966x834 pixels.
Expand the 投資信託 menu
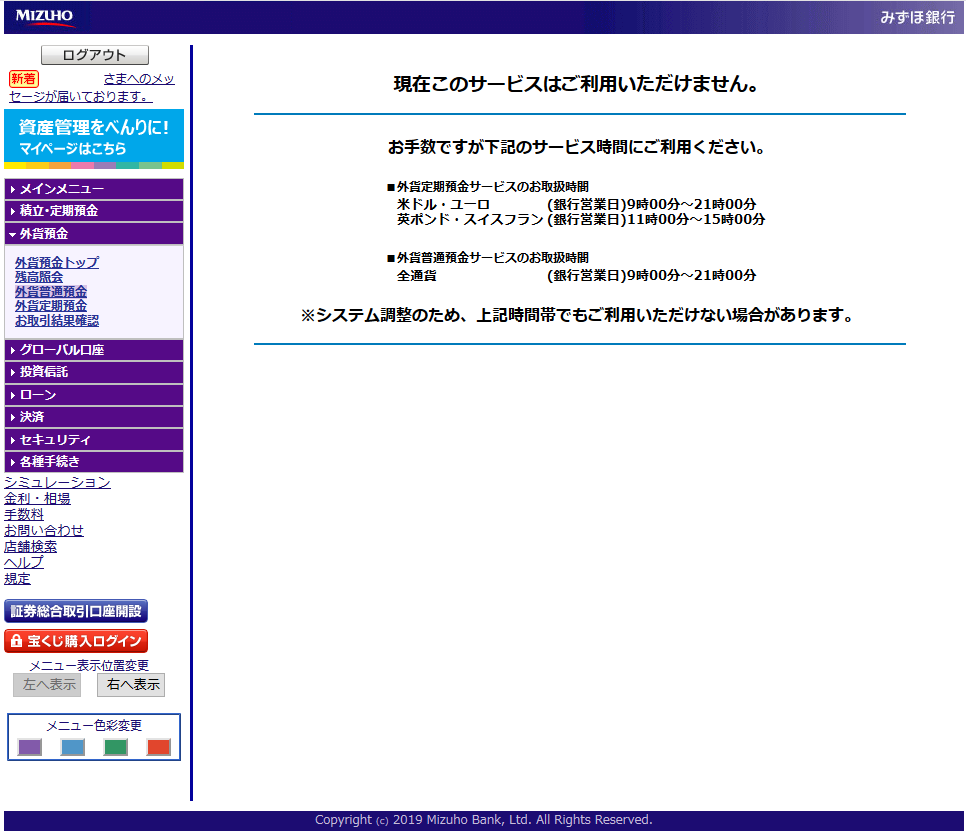click(x=94, y=372)
